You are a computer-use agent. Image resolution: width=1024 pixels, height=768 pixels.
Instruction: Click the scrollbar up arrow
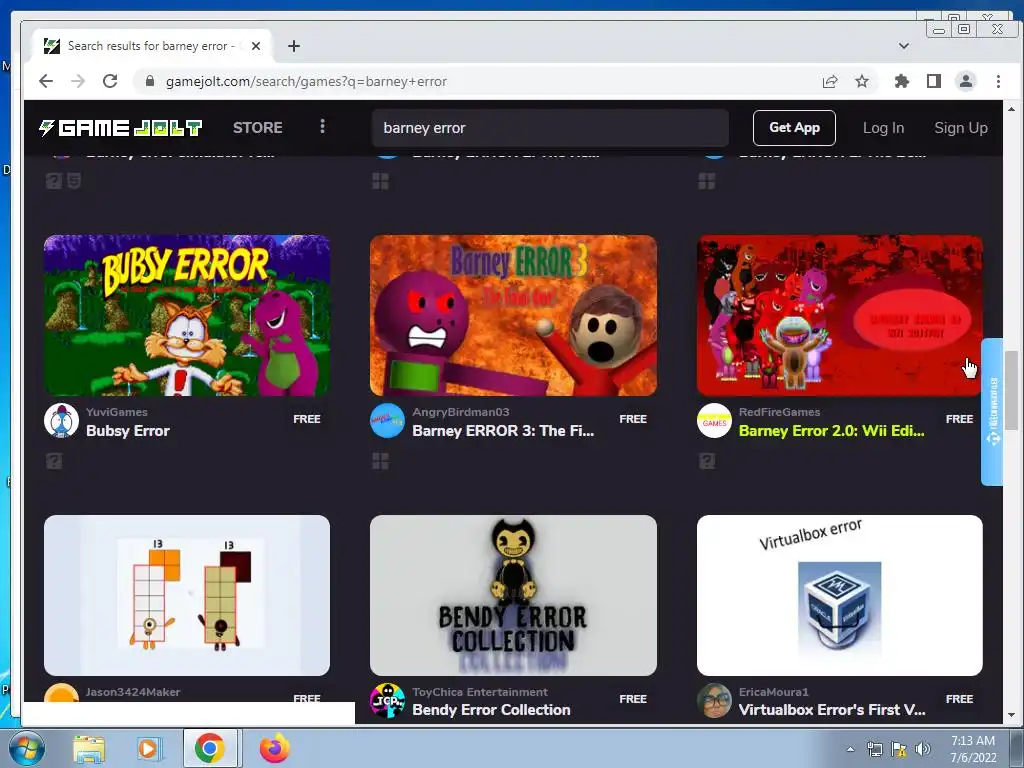(1011, 109)
